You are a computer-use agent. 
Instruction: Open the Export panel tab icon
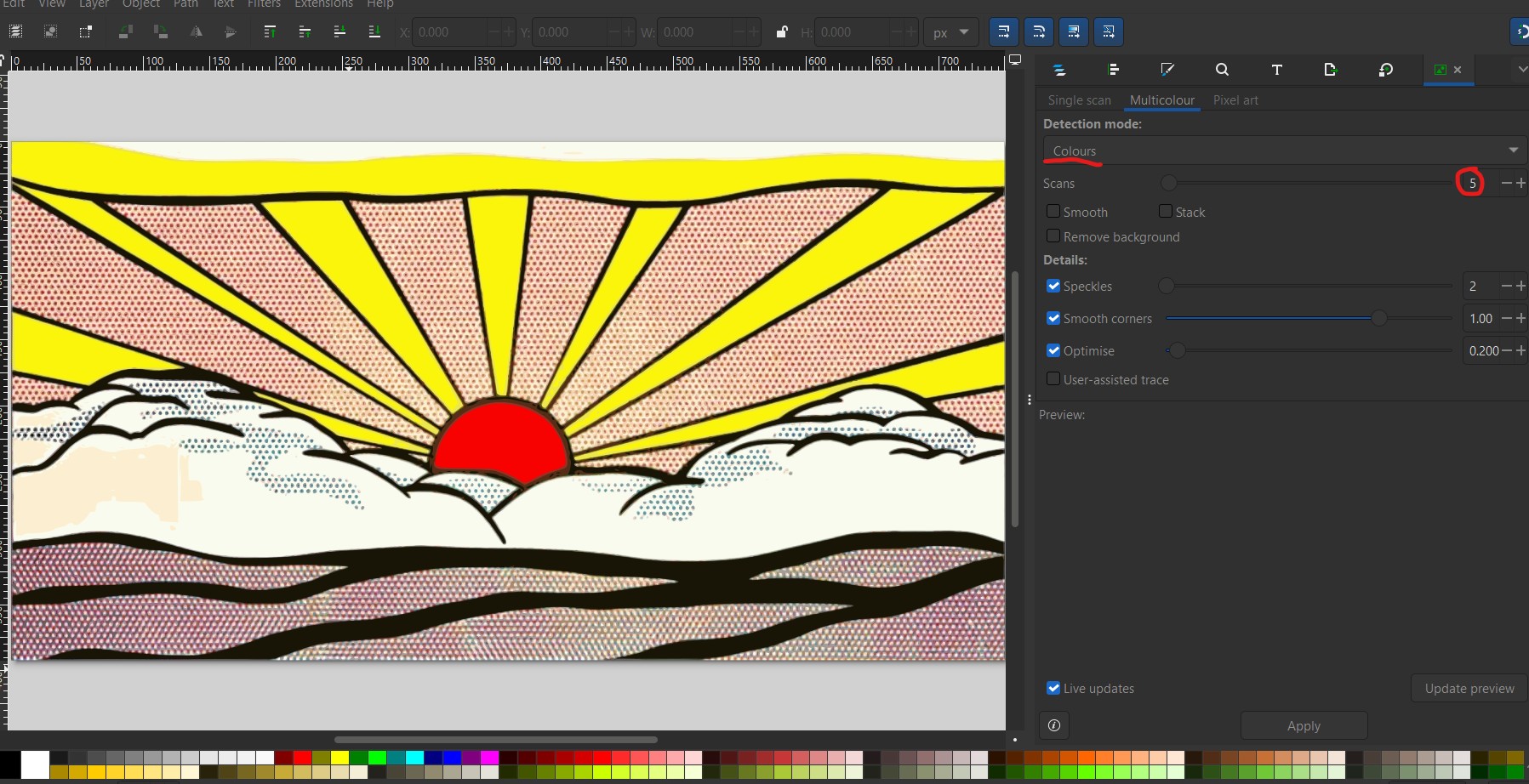pos(1331,70)
